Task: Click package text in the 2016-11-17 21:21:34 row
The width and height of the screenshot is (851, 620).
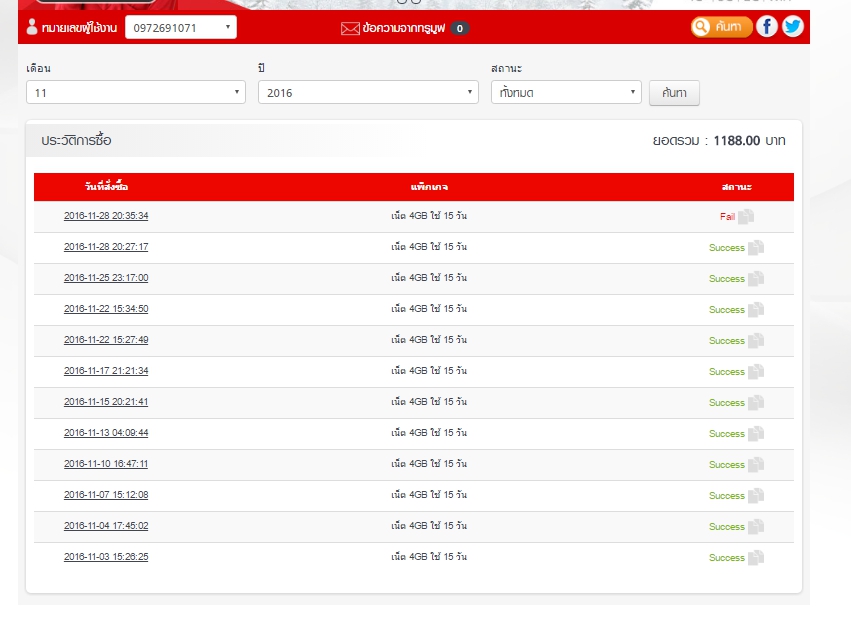Action: [x=429, y=370]
